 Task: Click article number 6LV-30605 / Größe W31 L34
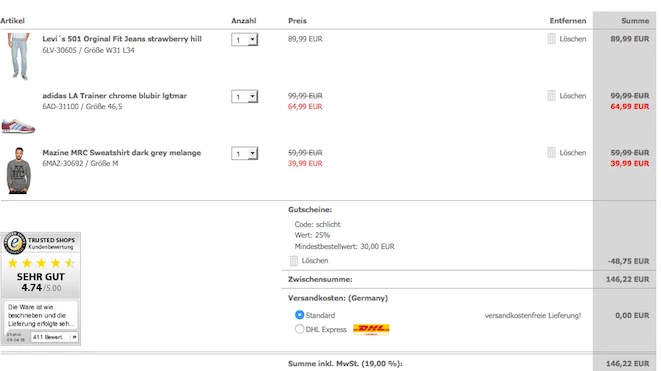click(x=88, y=50)
